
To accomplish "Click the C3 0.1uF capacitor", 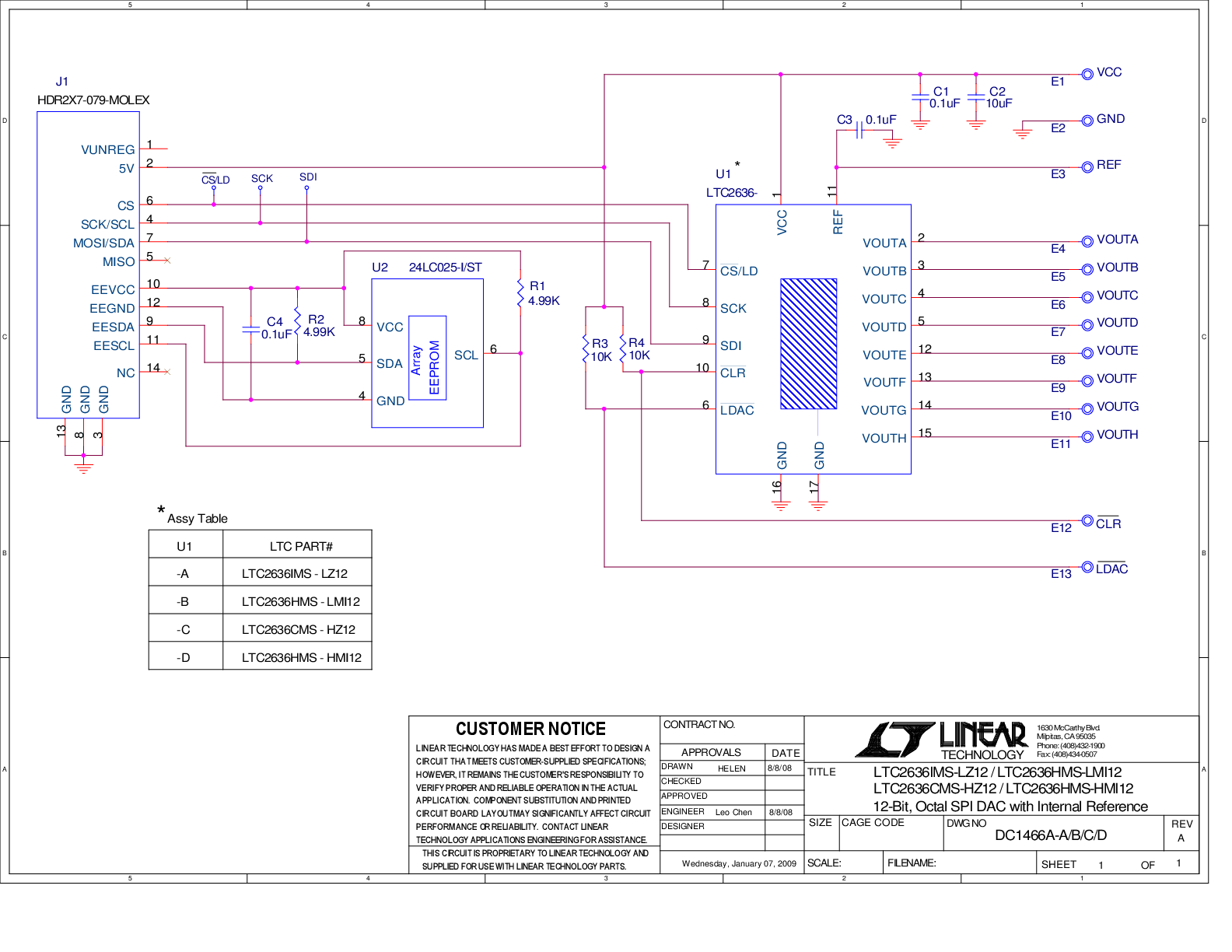I will point(860,130).
